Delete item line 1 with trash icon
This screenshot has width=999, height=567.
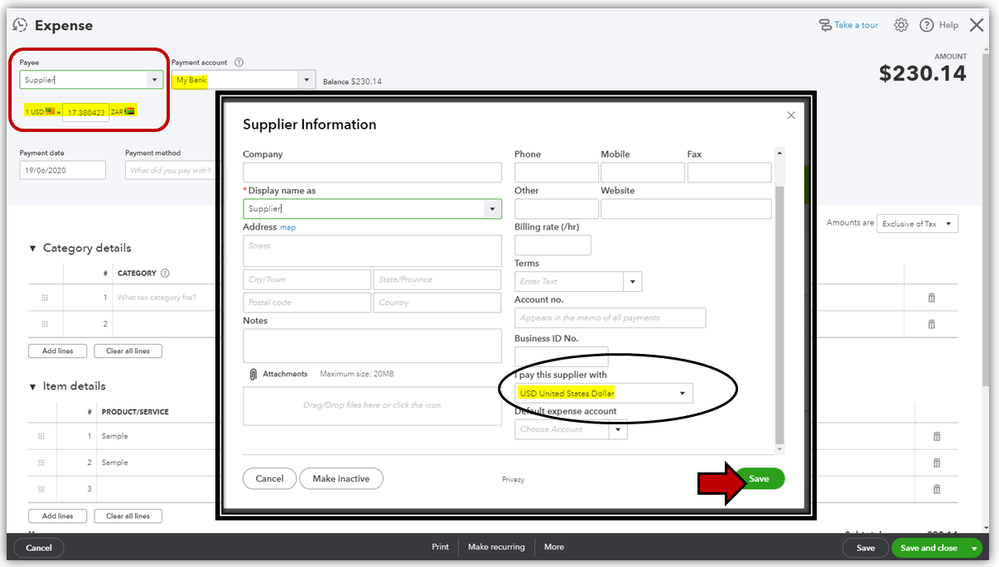[937, 436]
